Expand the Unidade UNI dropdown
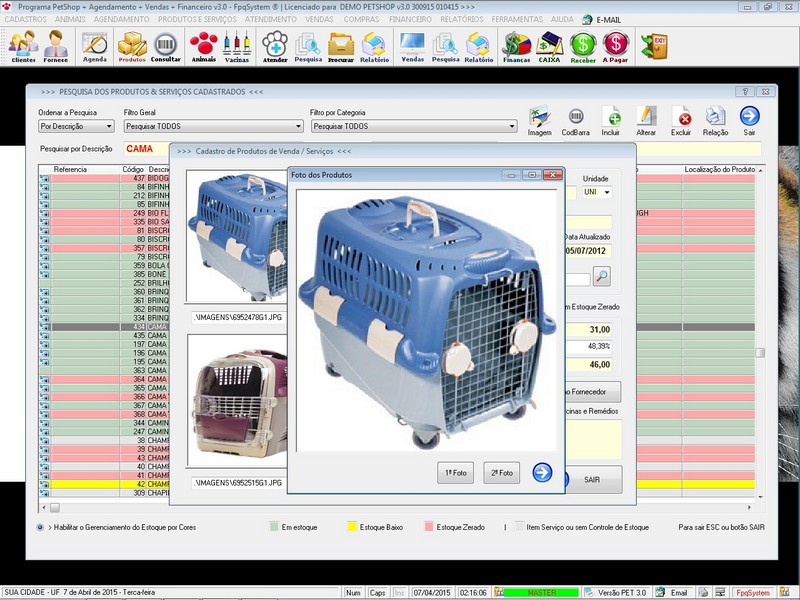 [607, 192]
